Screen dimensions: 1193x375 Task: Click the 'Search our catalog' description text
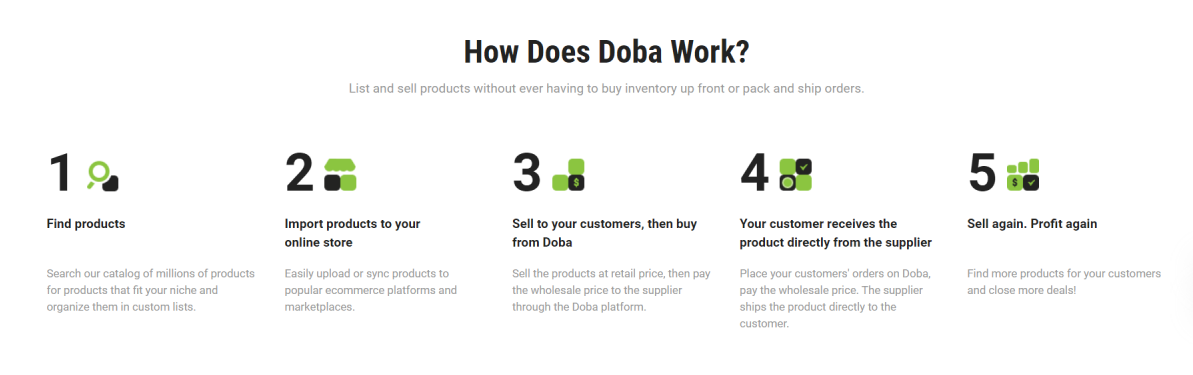(x=151, y=291)
